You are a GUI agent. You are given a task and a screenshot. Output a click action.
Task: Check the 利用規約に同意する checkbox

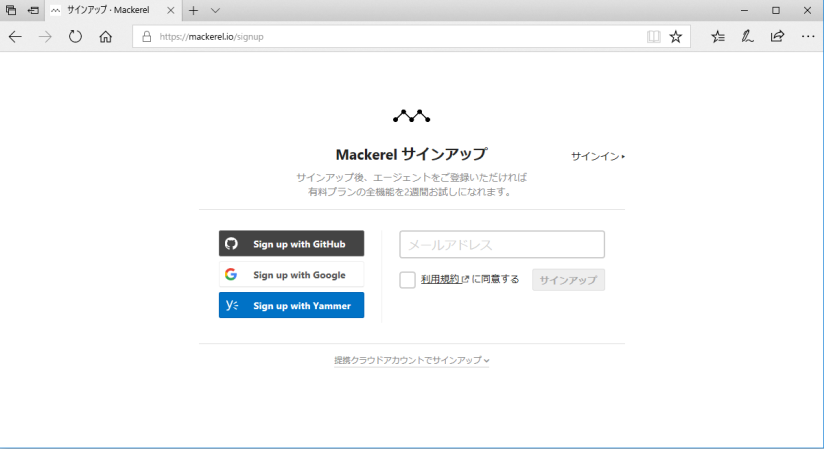407,280
